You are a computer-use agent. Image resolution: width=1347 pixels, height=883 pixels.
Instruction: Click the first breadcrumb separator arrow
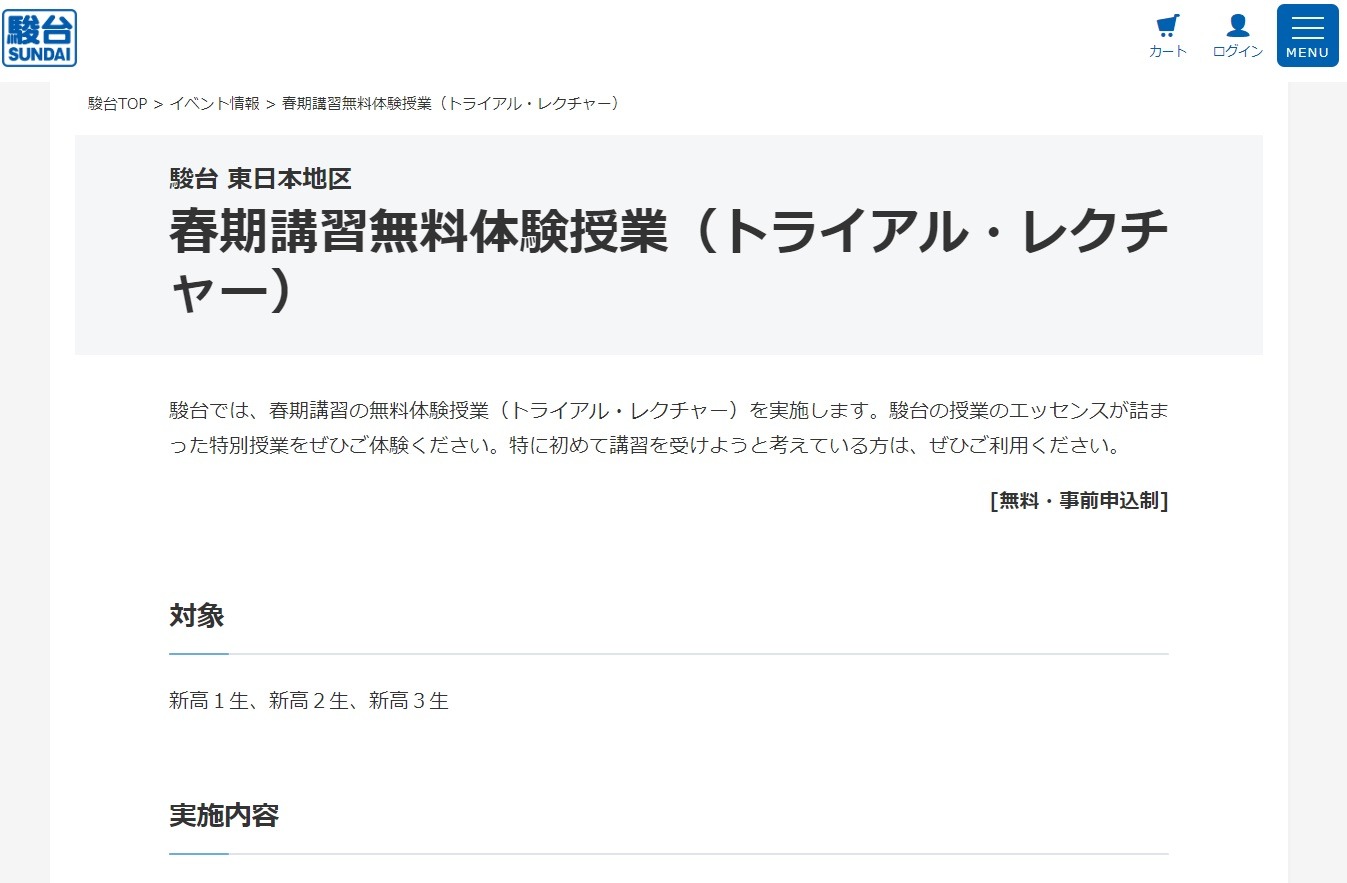click(158, 103)
